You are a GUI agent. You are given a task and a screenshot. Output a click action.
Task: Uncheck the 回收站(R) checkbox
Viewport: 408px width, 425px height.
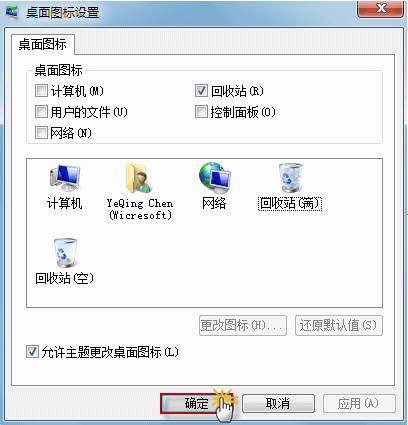click(x=201, y=91)
